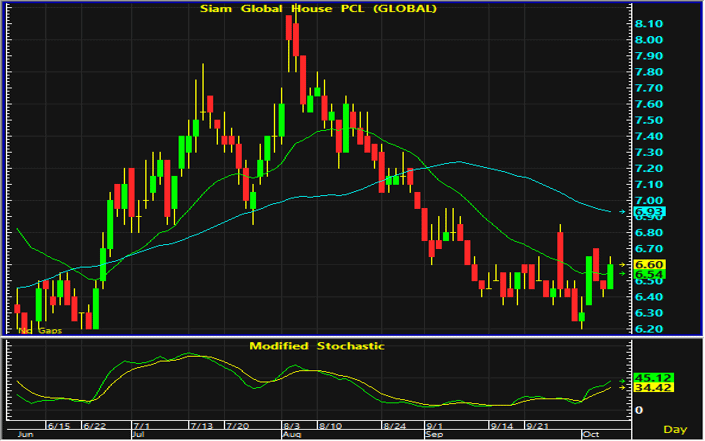Click the Sep month label

(x=434, y=434)
